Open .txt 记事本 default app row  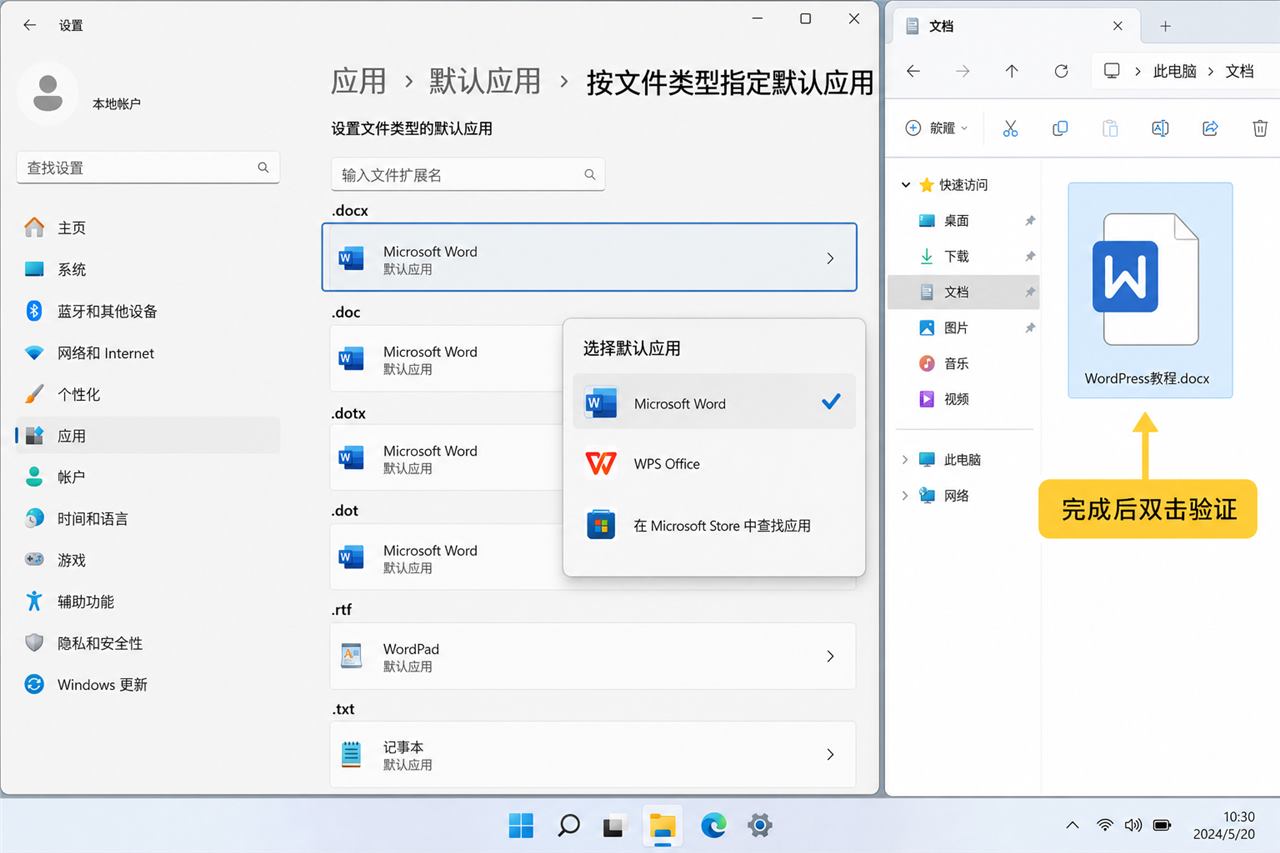pyautogui.click(x=592, y=755)
